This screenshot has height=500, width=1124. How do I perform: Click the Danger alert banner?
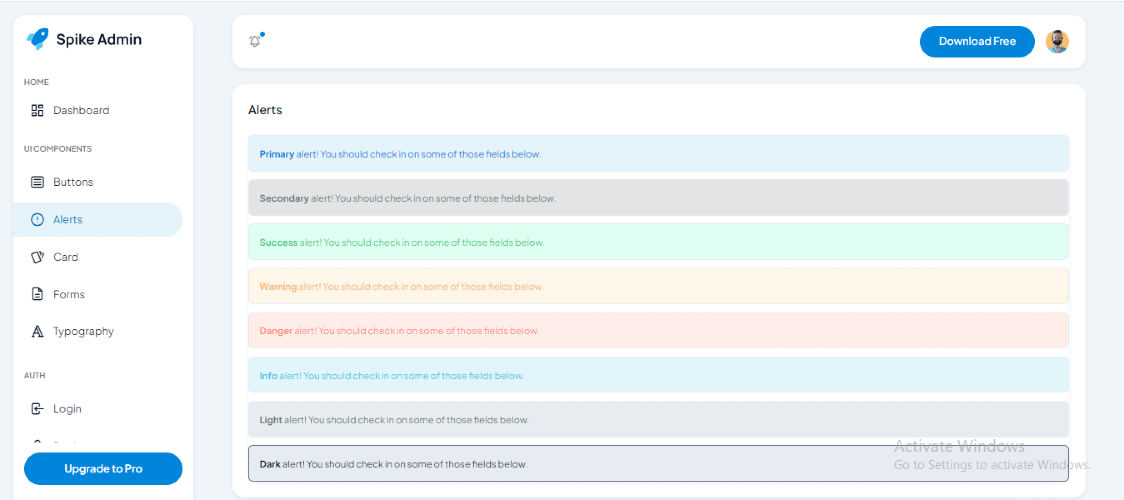658,330
